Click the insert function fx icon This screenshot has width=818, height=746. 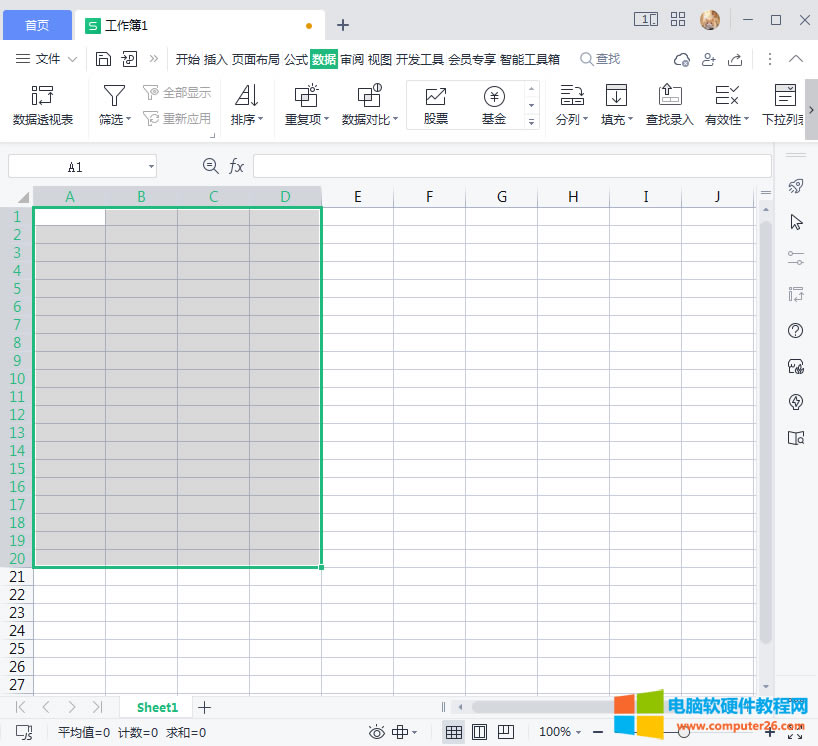click(237, 166)
